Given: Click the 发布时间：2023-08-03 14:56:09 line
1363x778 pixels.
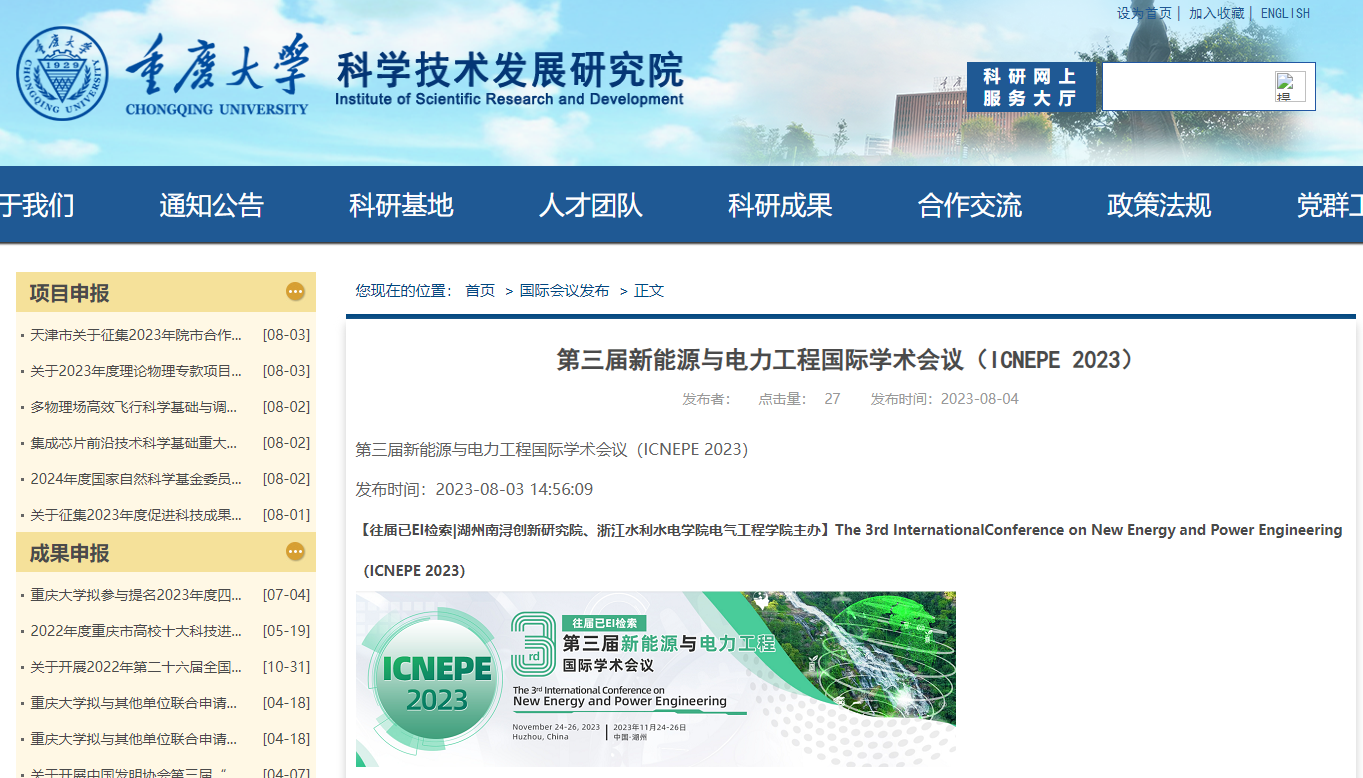Looking at the screenshot, I should coord(474,489).
